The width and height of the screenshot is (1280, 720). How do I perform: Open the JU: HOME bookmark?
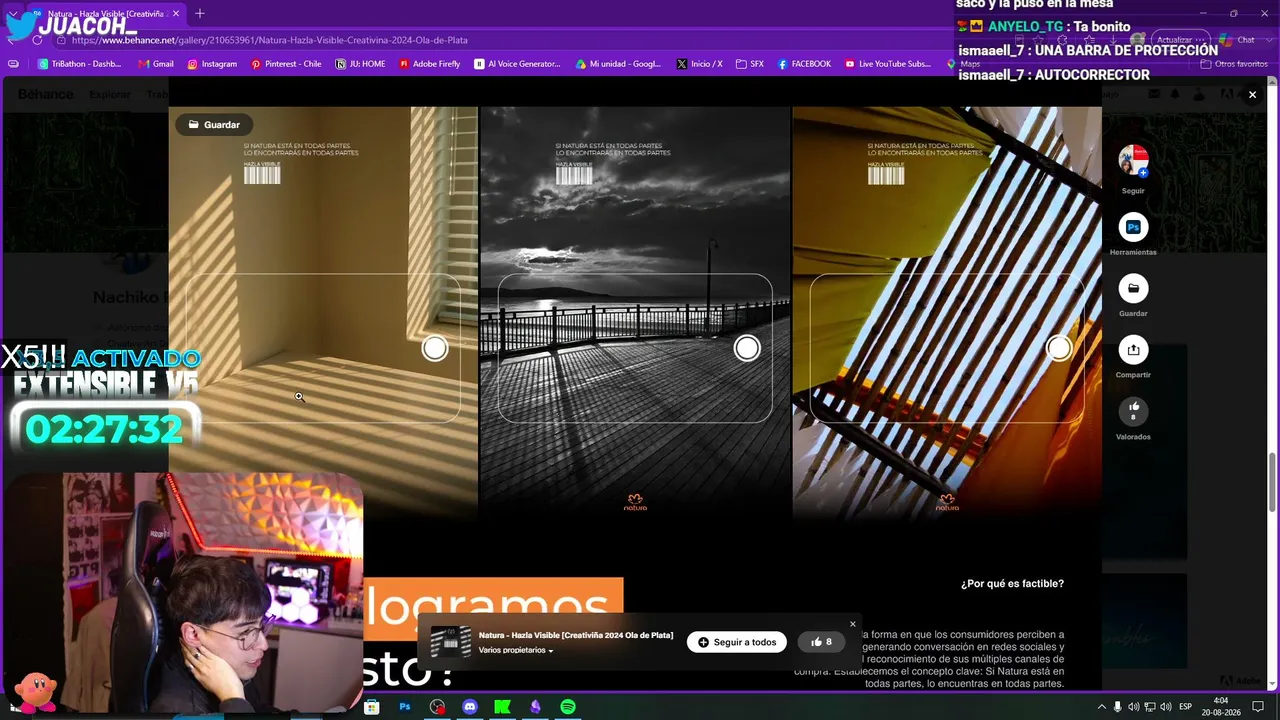click(x=360, y=64)
